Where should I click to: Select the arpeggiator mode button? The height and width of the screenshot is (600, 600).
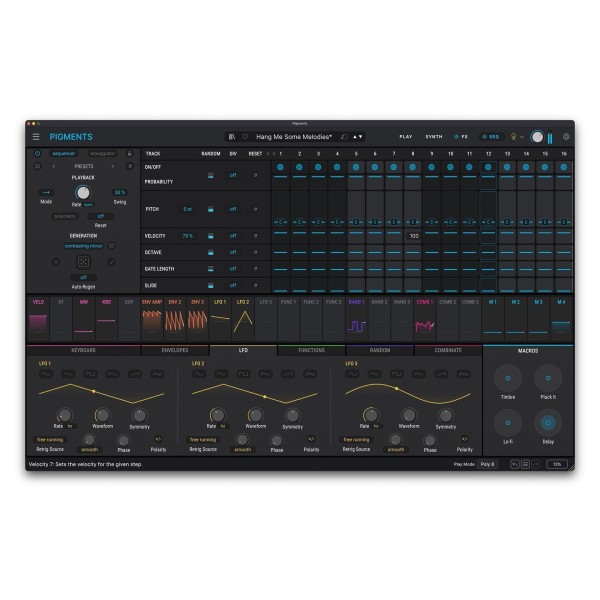coord(102,153)
